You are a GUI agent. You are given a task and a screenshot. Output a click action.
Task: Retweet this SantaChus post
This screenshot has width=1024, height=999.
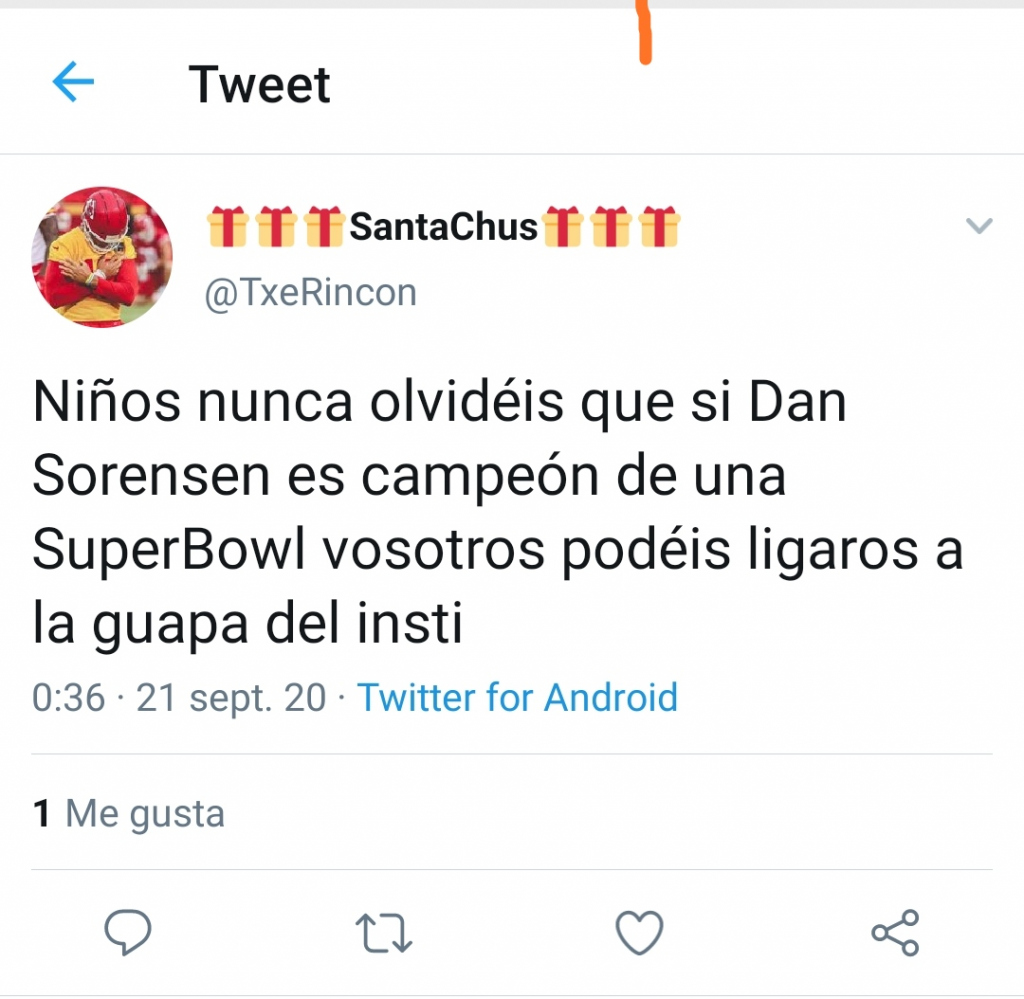point(383,933)
